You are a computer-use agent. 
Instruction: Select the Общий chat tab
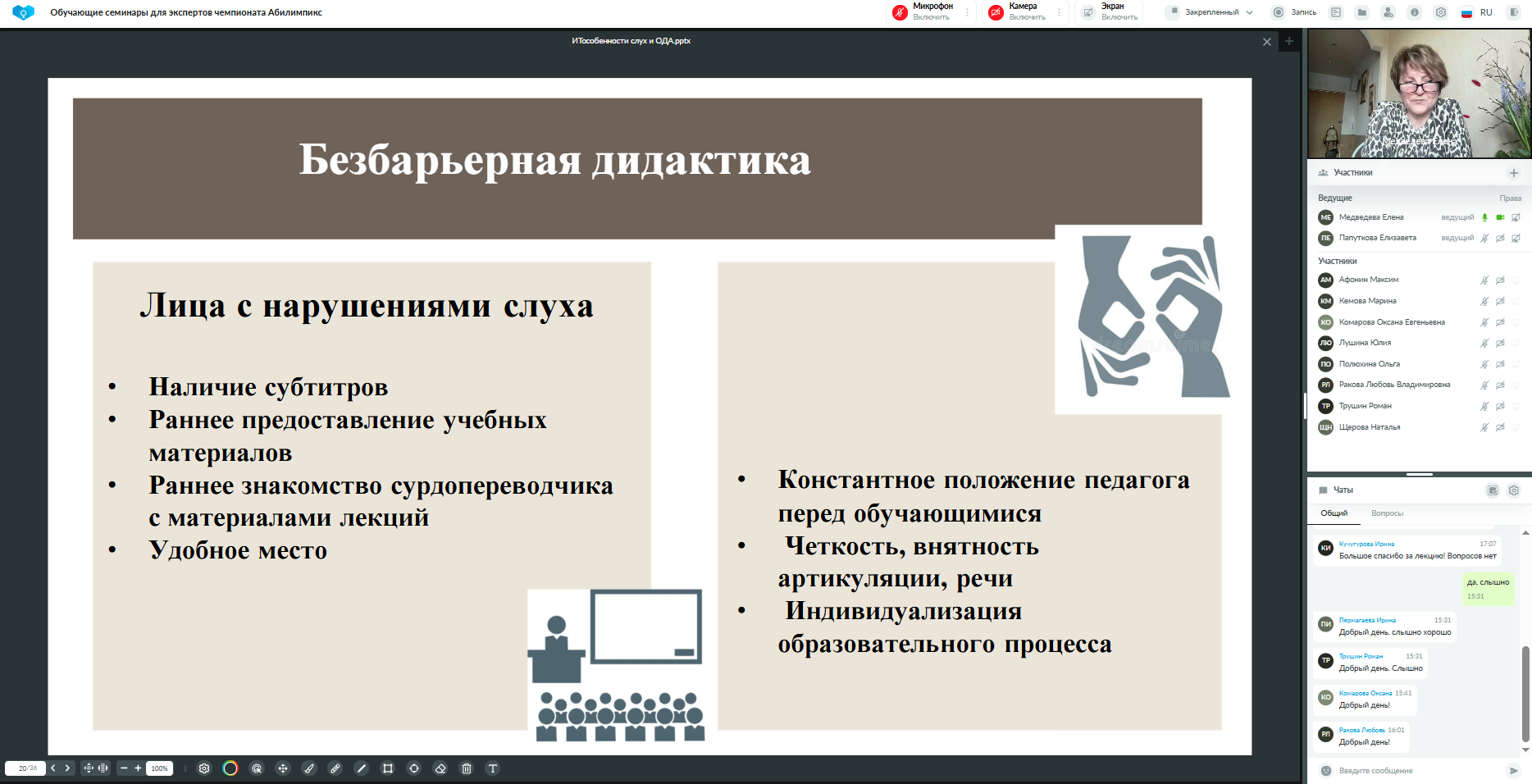tap(1334, 513)
